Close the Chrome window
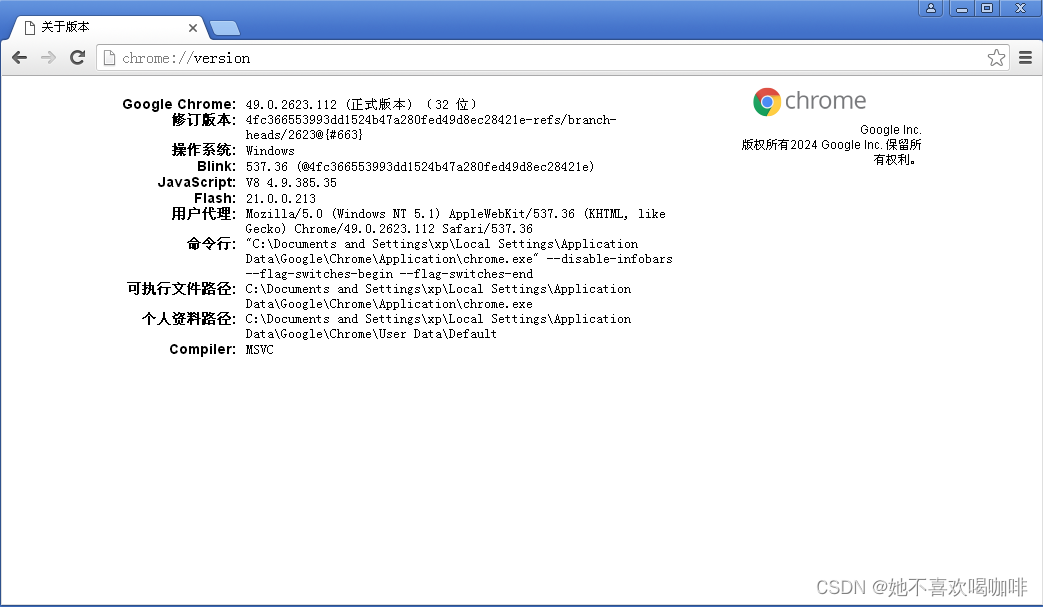 [x=1020, y=8]
